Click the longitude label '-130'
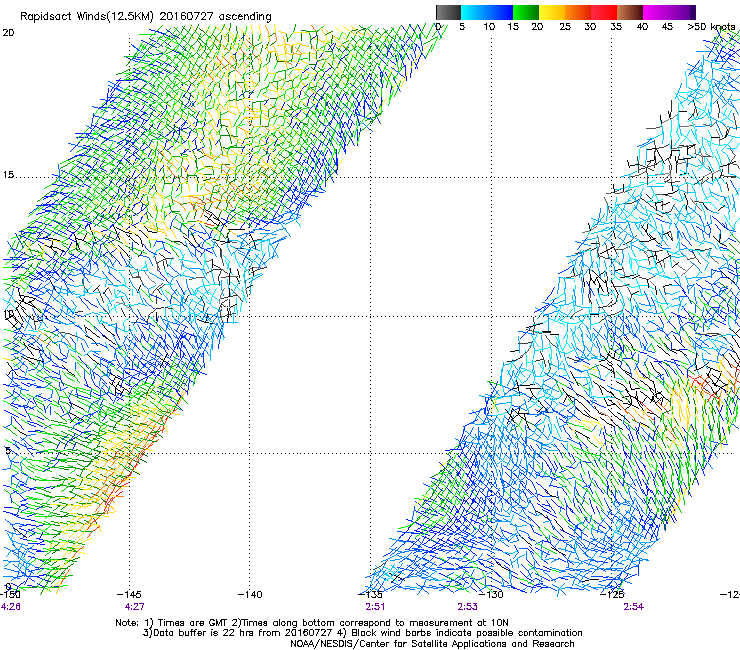 coord(491,595)
